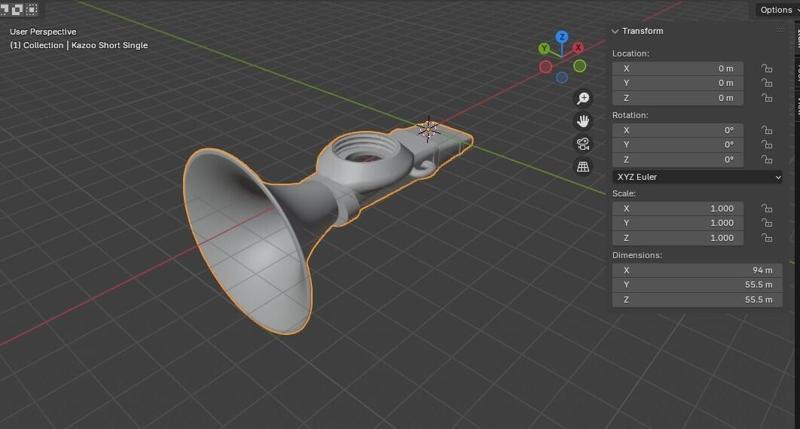The image size is (800, 429).
Task: Lock the Location Z value
Action: 766,97
